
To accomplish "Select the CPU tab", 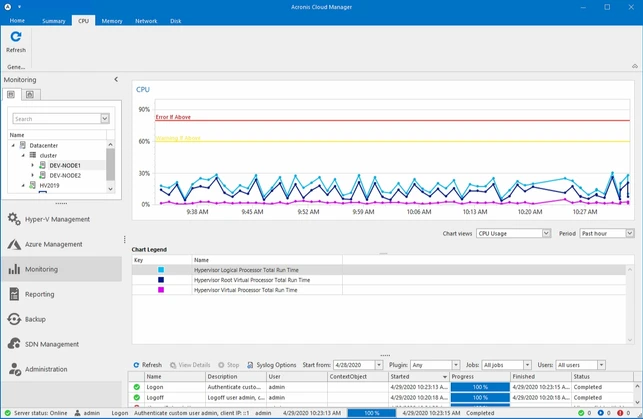I will point(84,21).
